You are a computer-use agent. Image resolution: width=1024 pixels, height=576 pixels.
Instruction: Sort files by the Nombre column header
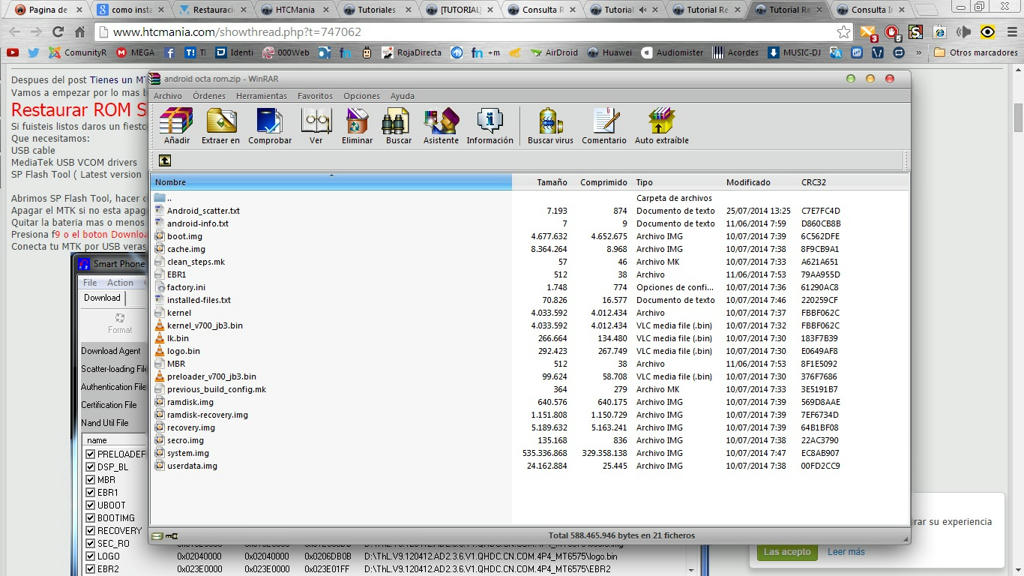pos(330,182)
